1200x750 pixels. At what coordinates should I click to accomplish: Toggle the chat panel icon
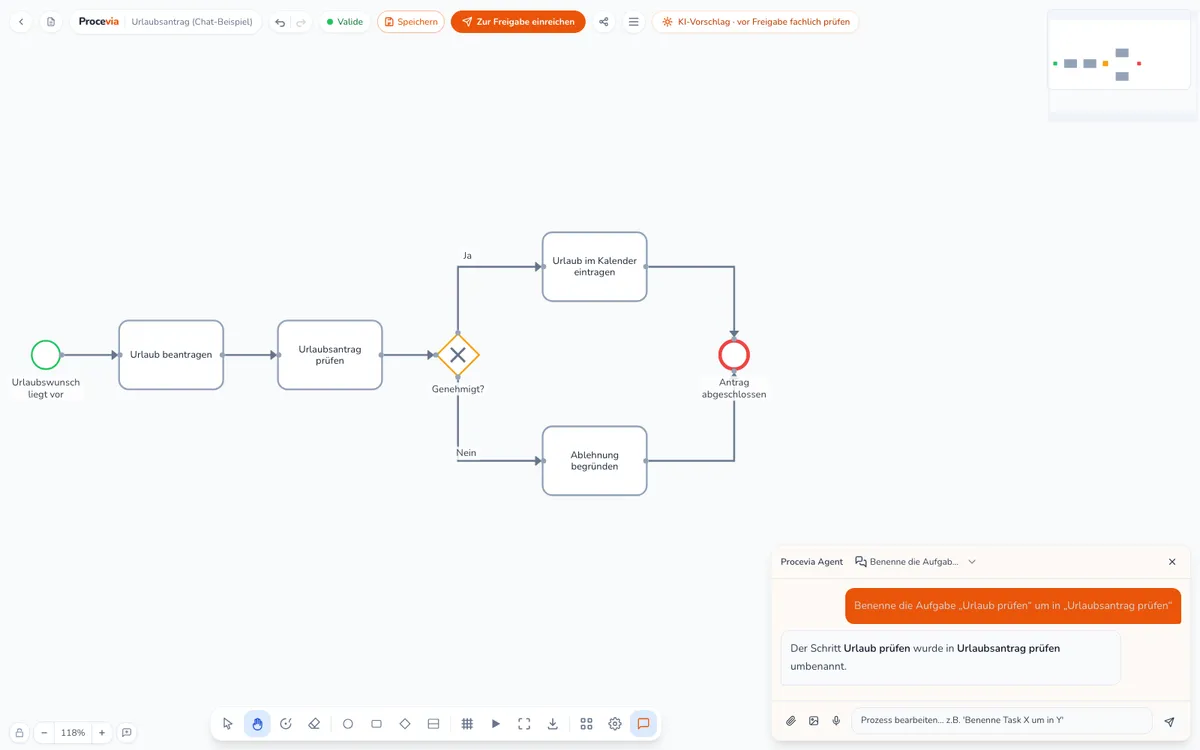tap(644, 724)
